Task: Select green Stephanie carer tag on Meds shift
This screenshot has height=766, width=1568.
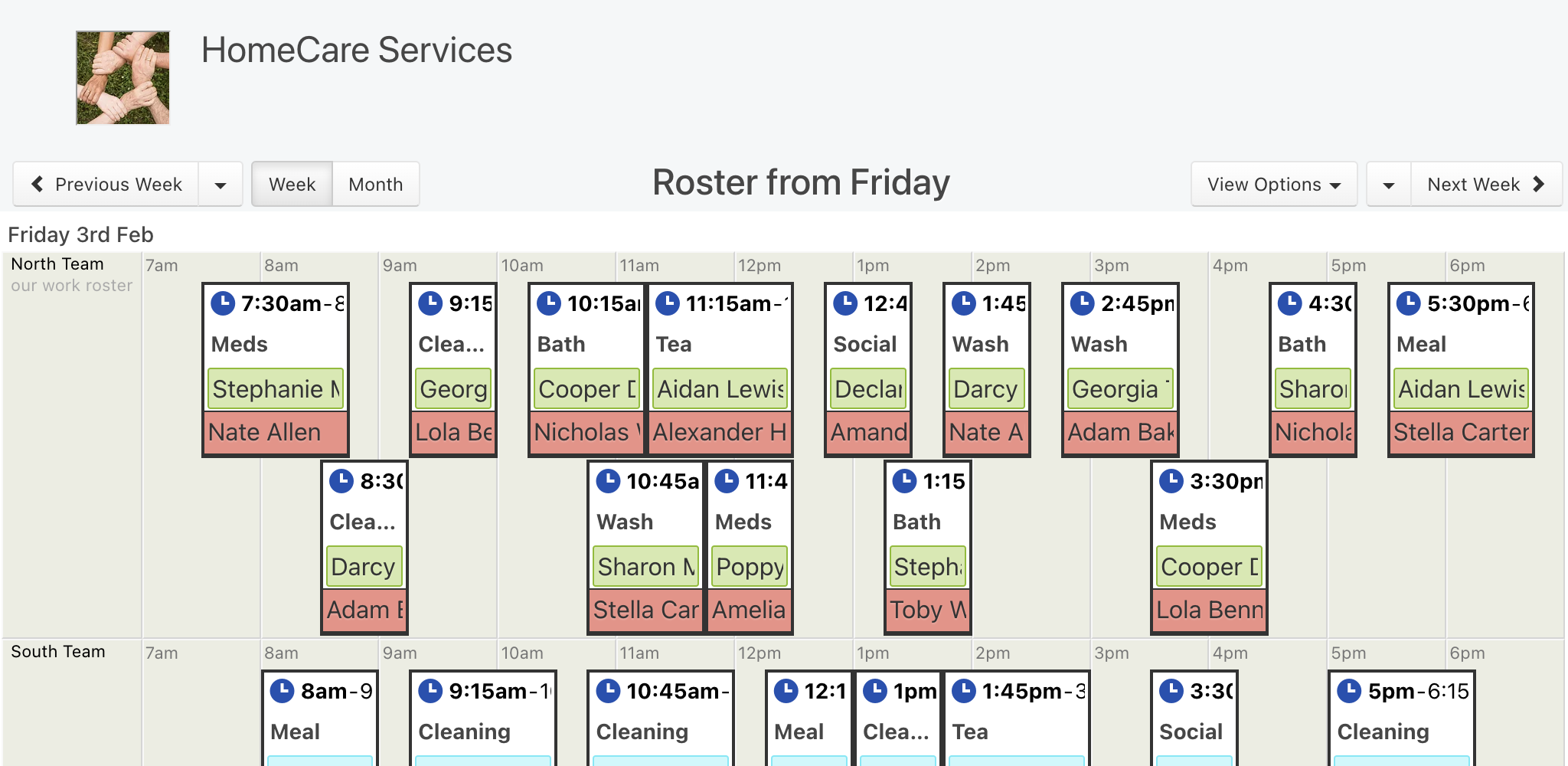Action: (276, 389)
